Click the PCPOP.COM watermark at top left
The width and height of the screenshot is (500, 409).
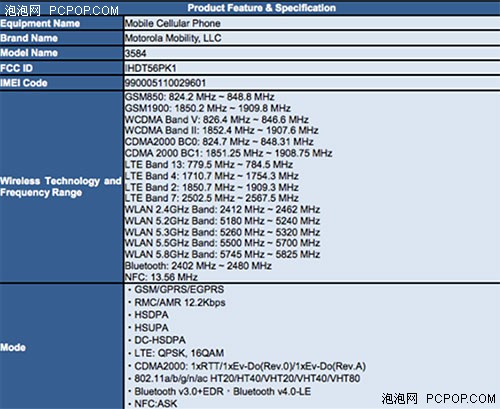coord(62,10)
